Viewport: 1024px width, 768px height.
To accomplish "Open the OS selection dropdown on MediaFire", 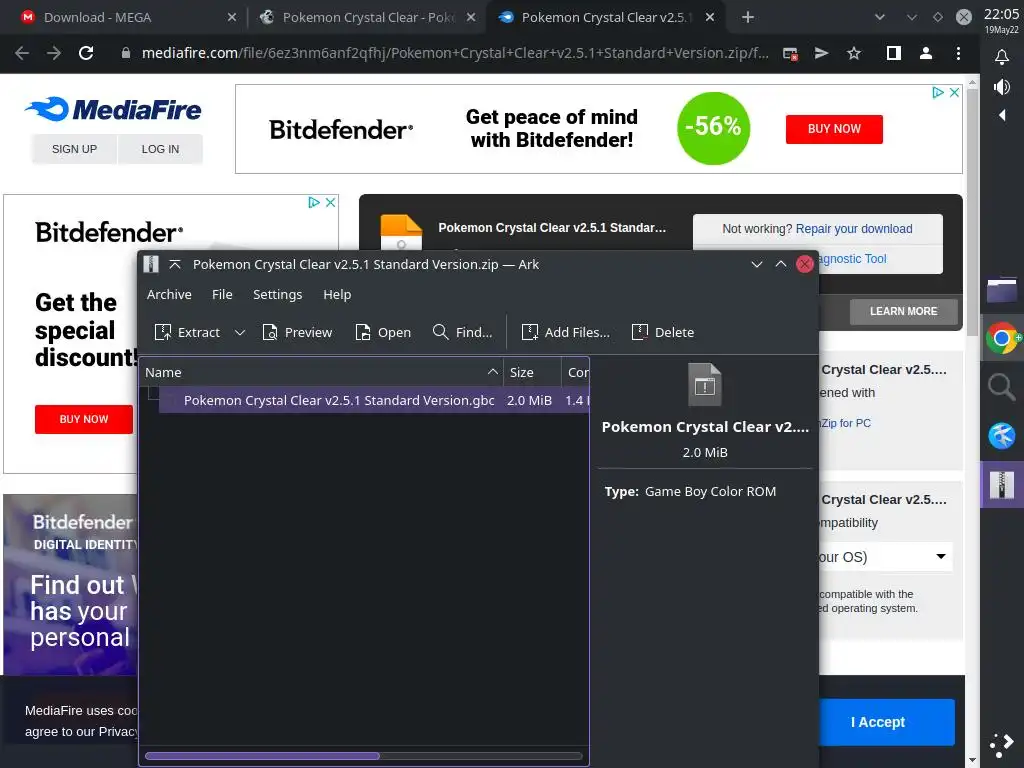I will coord(884,557).
